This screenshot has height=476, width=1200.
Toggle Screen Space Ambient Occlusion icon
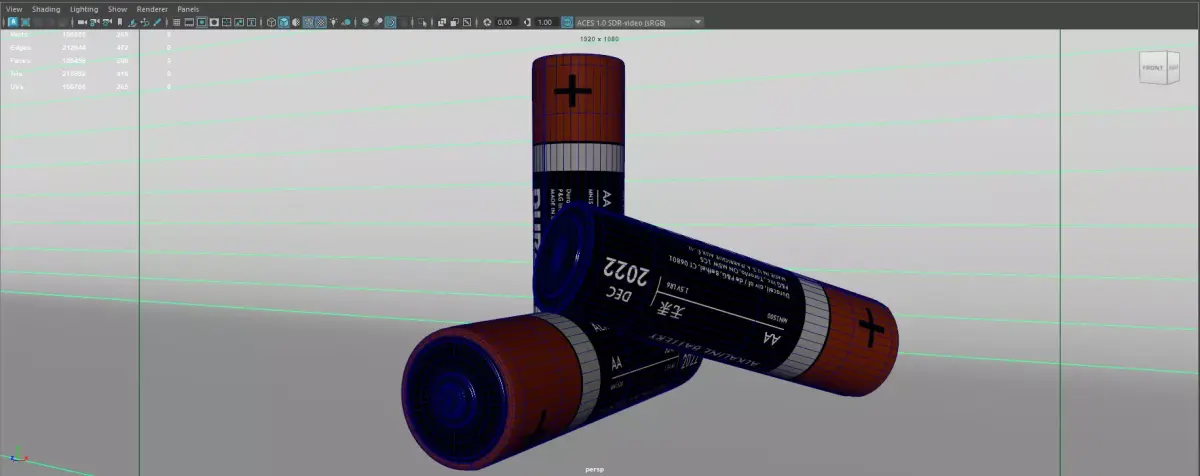click(365, 22)
